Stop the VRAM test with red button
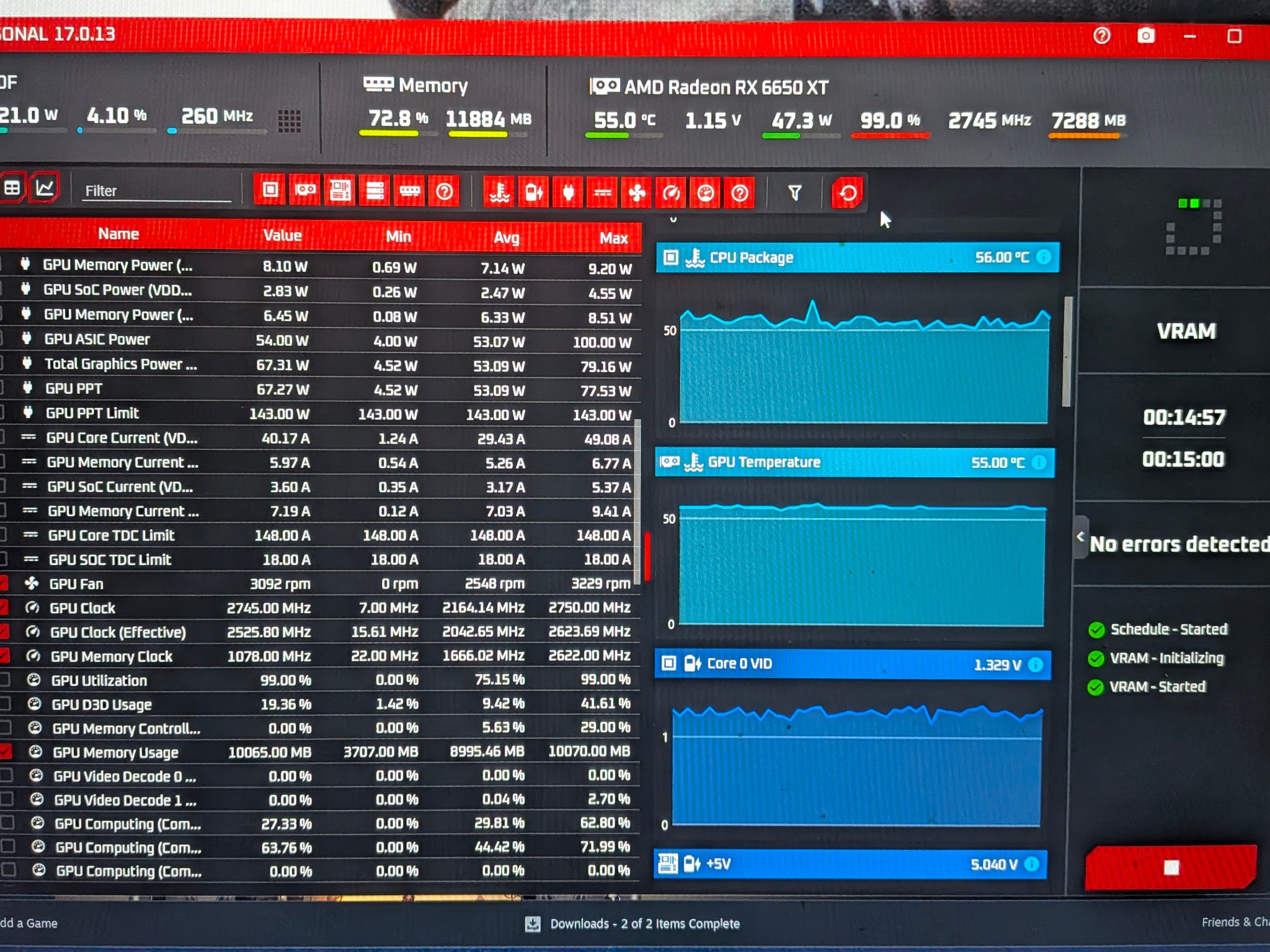This screenshot has width=1270, height=952. [x=1171, y=867]
